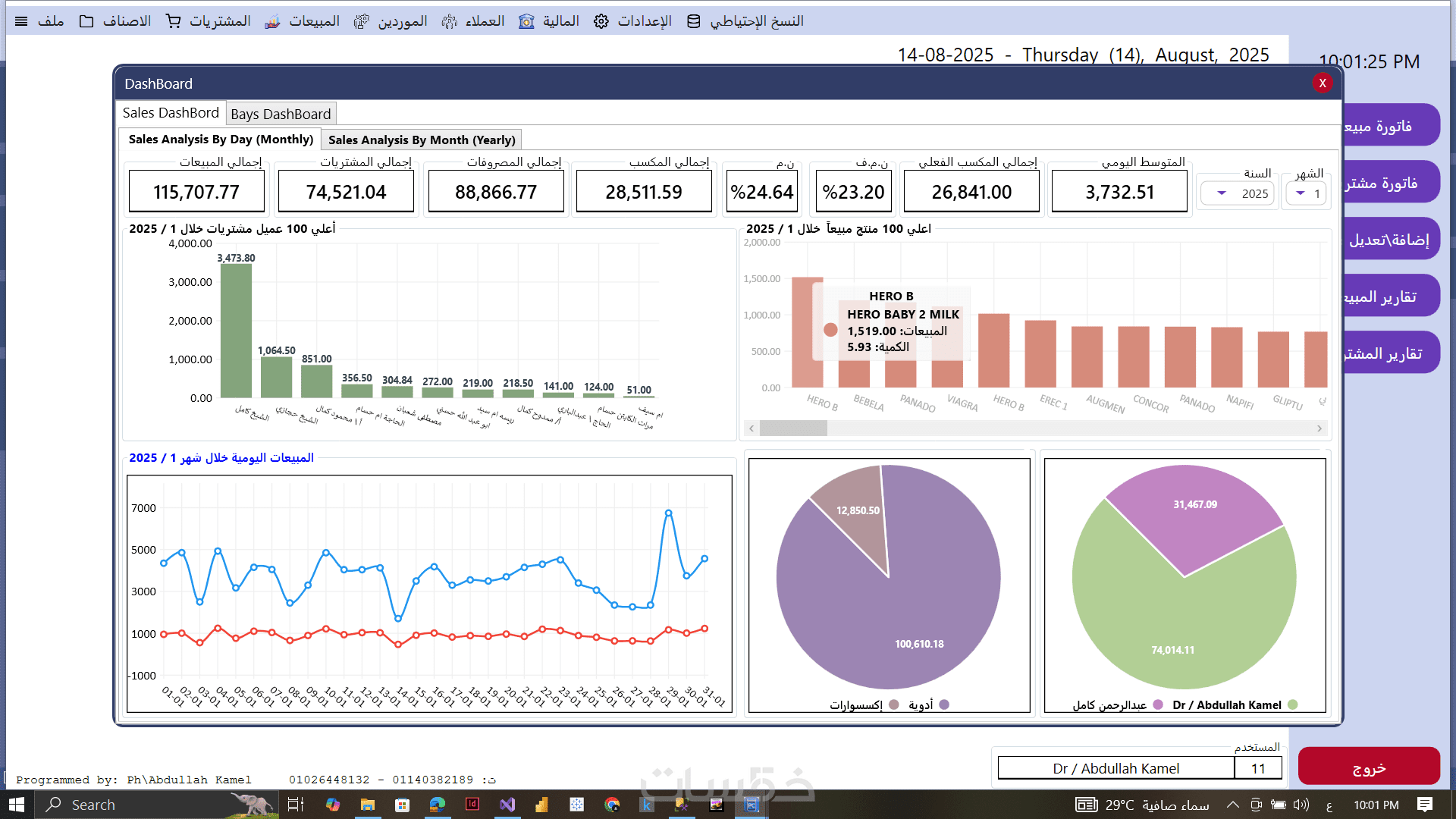
Task: Open Visual Studio from the taskbar
Action: pyautogui.click(x=507, y=805)
